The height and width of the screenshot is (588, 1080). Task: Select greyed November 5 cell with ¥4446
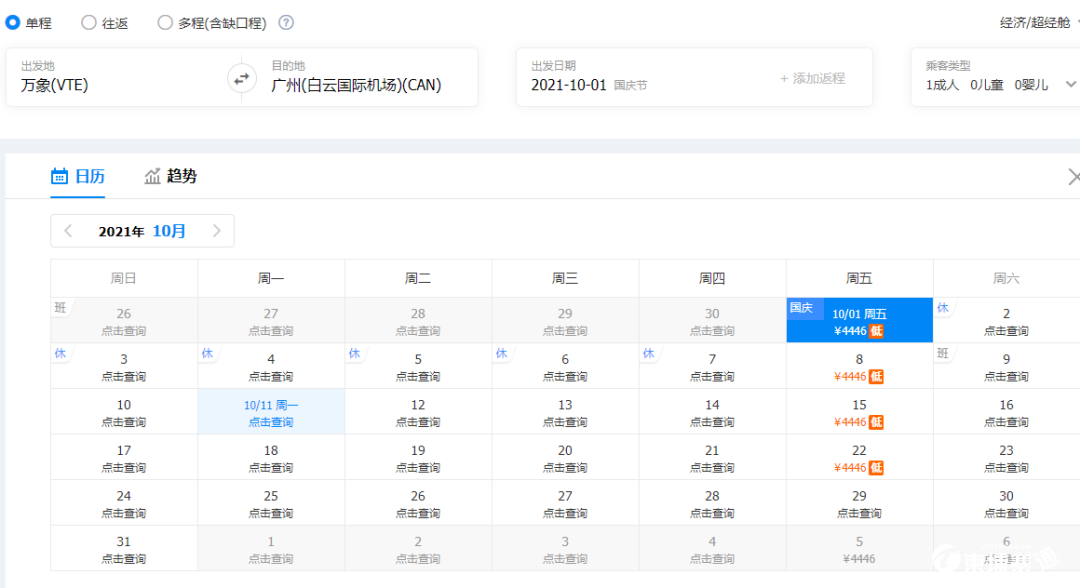point(860,549)
